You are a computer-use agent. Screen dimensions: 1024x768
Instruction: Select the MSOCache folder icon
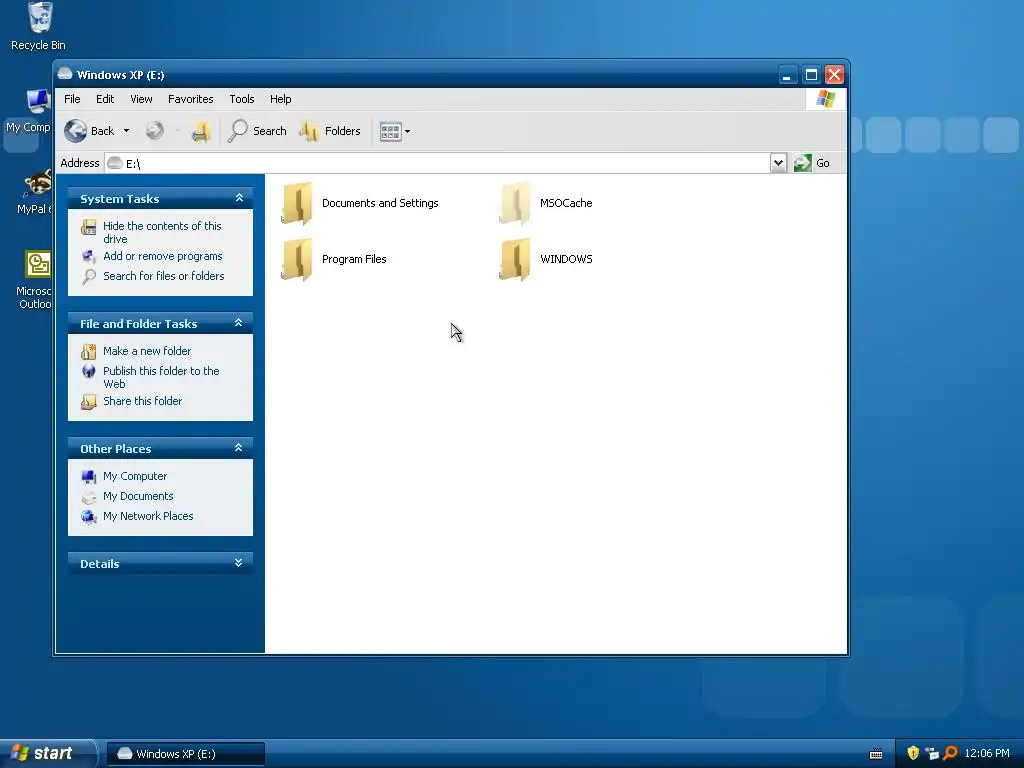coord(515,203)
